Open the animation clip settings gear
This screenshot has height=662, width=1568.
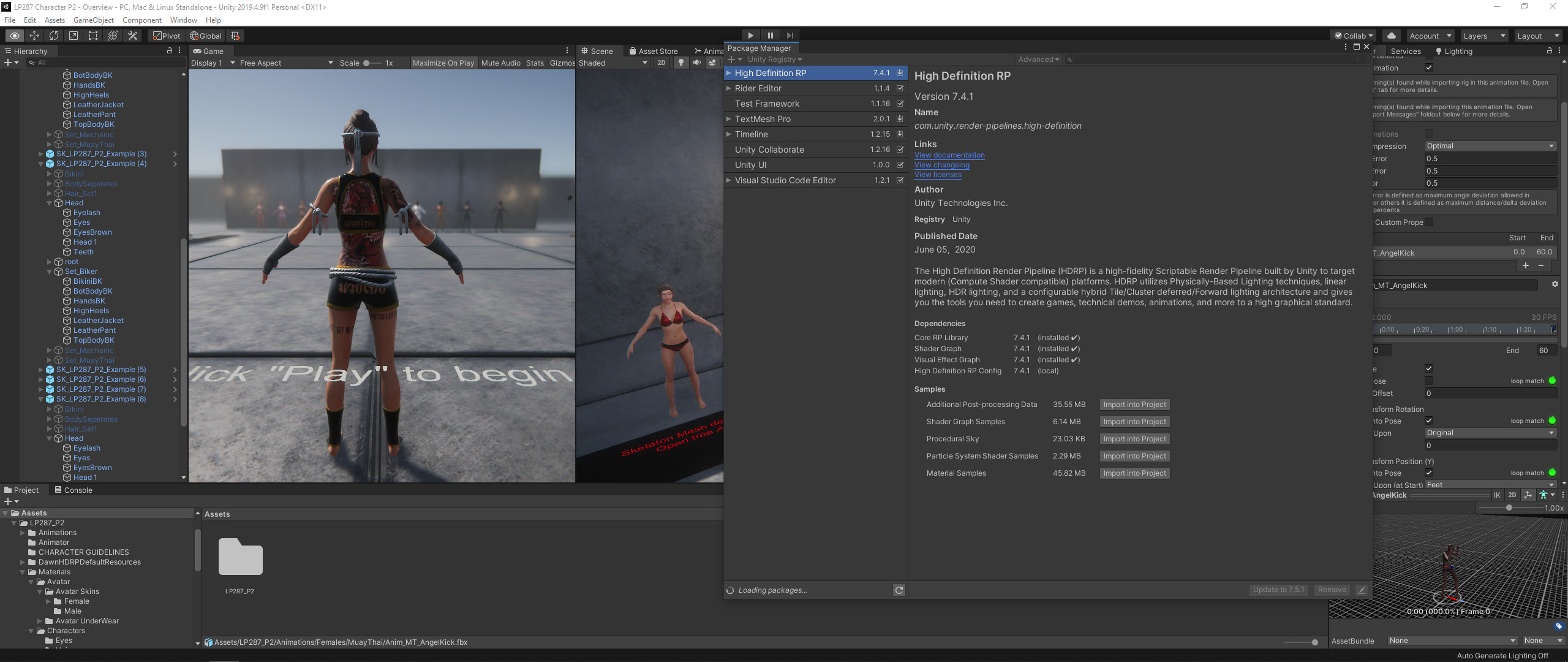pos(1555,284)
